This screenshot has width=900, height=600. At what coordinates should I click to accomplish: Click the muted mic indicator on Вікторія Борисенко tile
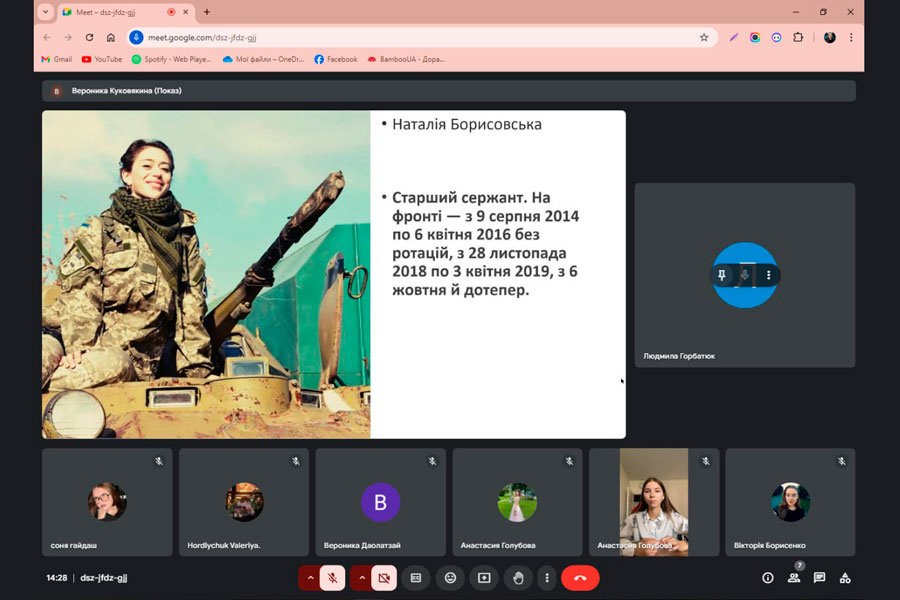[x=842, y=461]
